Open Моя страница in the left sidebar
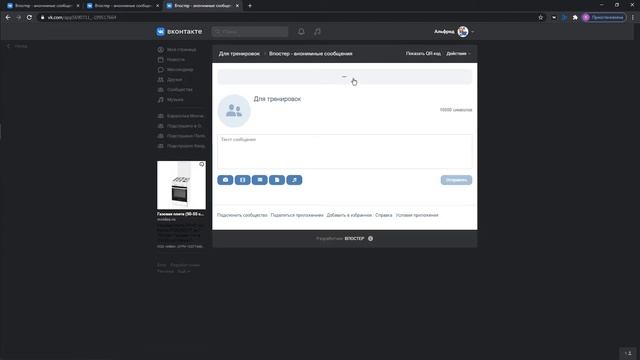Viewport: 640px width, 360px height. 177,49
